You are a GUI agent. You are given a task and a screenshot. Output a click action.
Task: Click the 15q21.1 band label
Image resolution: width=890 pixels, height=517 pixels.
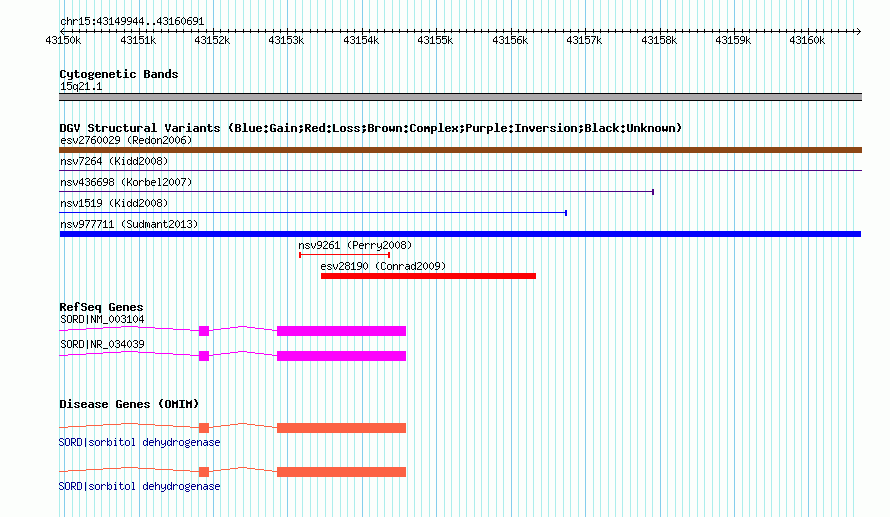tap(81, 86)
